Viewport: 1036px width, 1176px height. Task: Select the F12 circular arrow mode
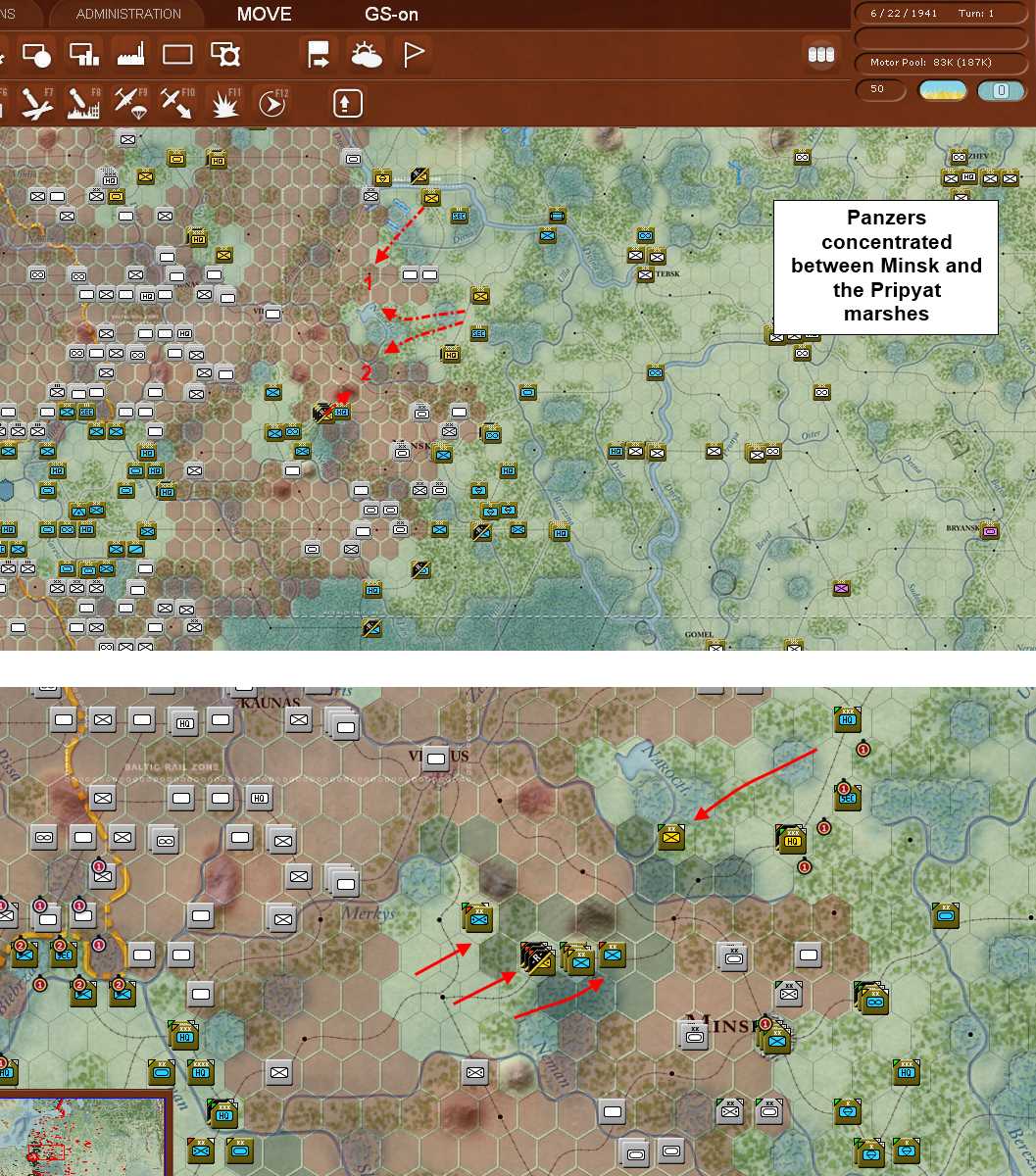click(x=271, y=103)
